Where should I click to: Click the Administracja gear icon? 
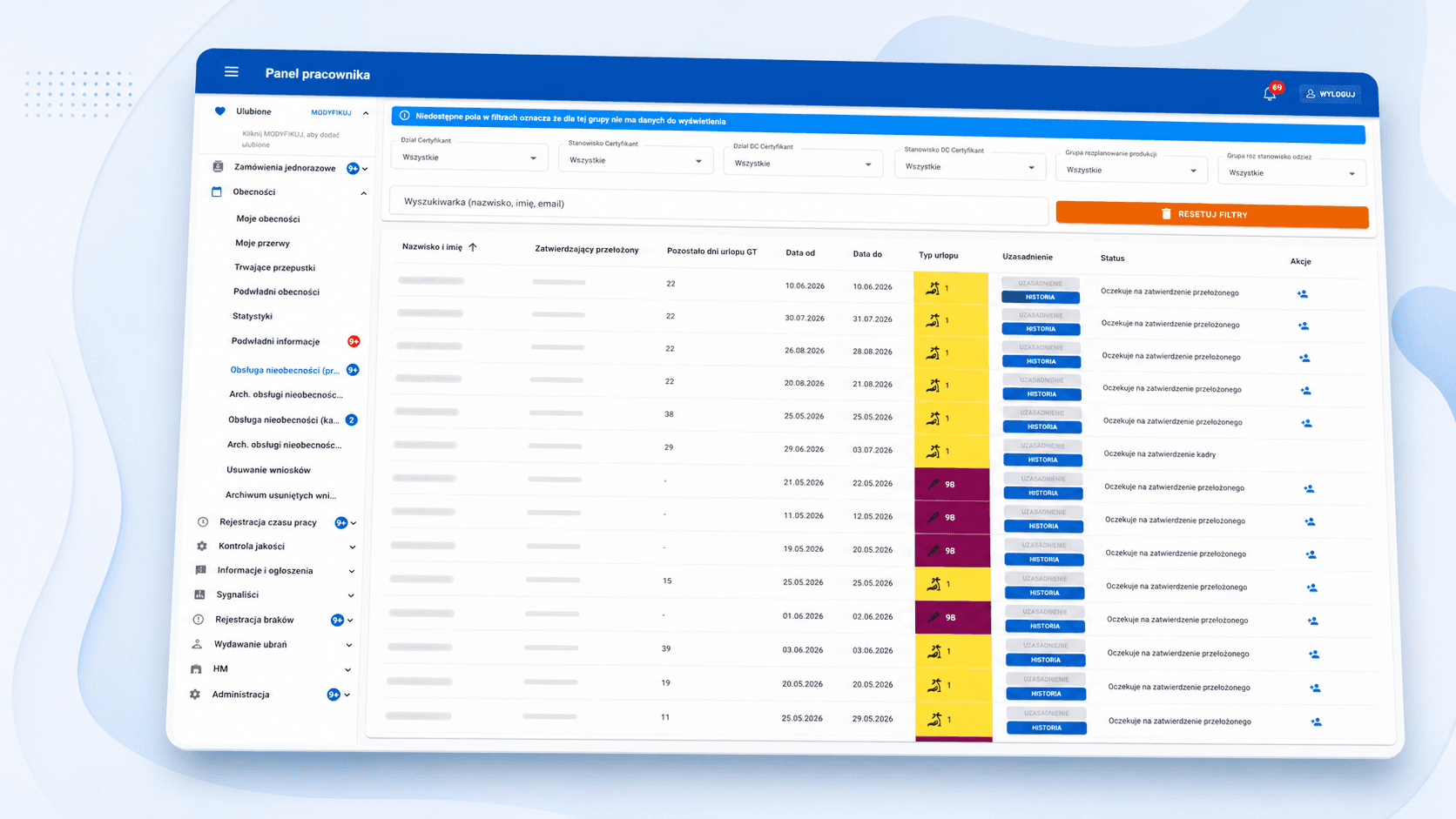195,695
